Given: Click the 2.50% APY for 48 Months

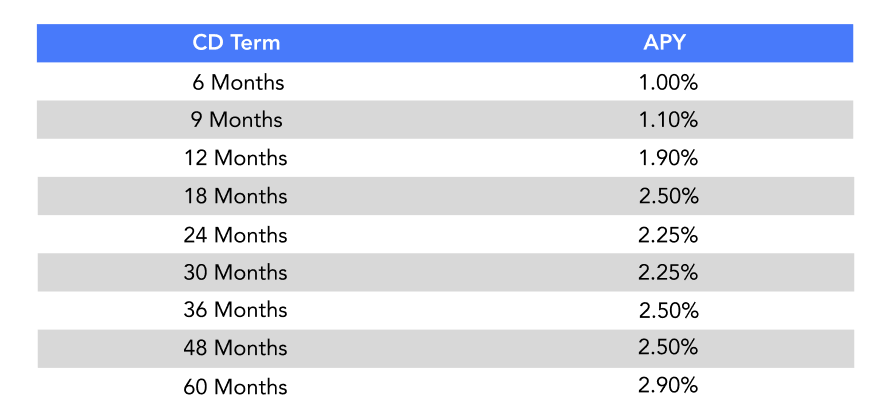Looking at the screenshot, I should coord(668,348).
